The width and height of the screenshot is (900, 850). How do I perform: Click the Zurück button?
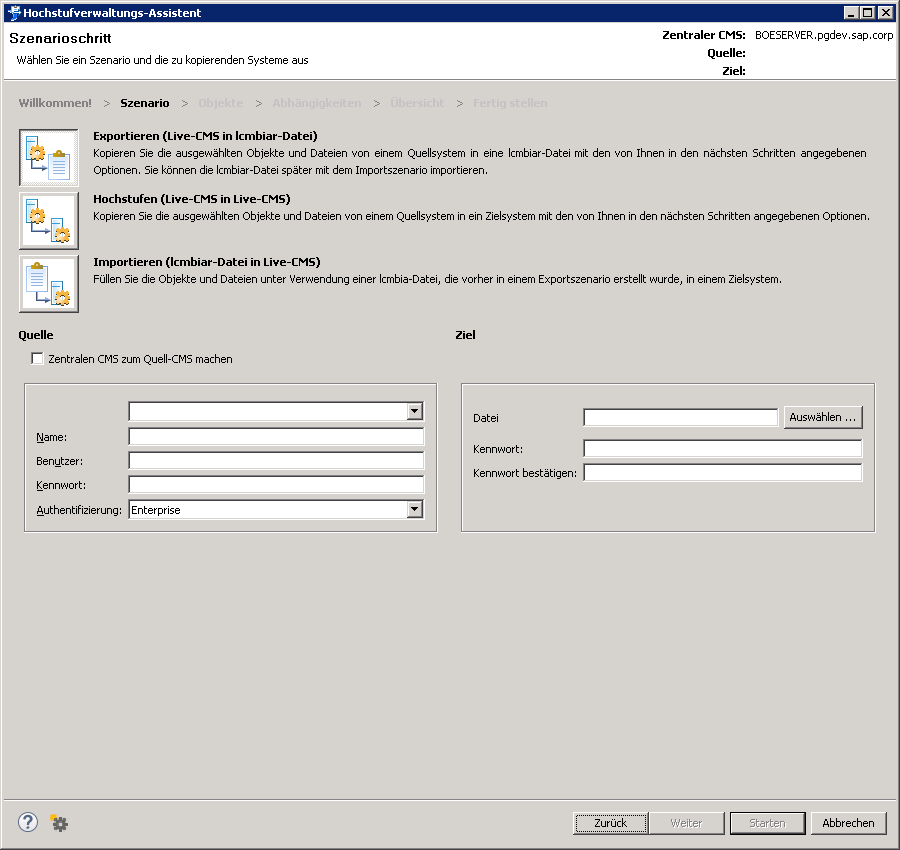pyautogui.click(x=610, y=823)
